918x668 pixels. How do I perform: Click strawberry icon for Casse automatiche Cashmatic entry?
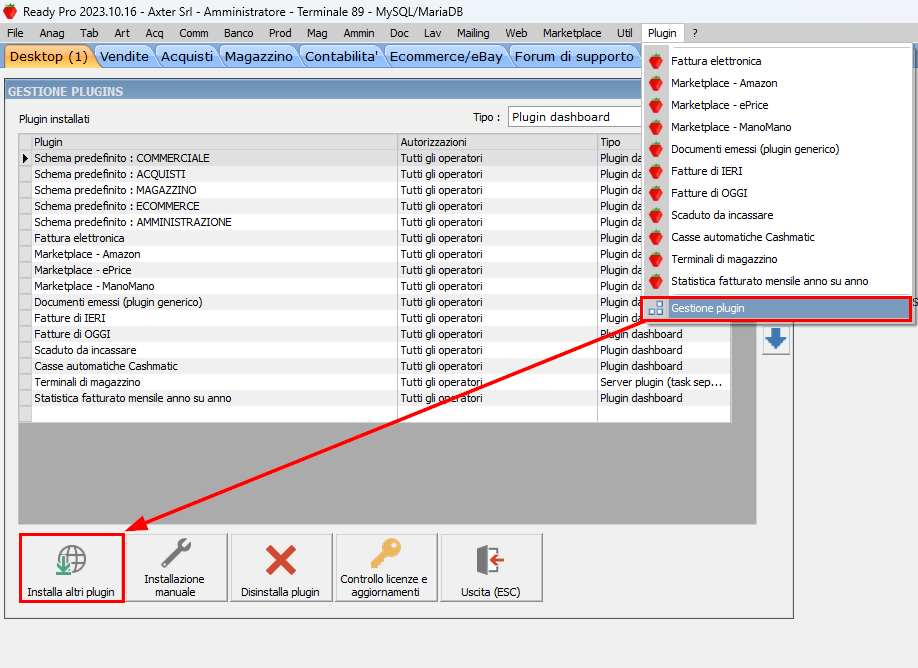tap(656, 237)
